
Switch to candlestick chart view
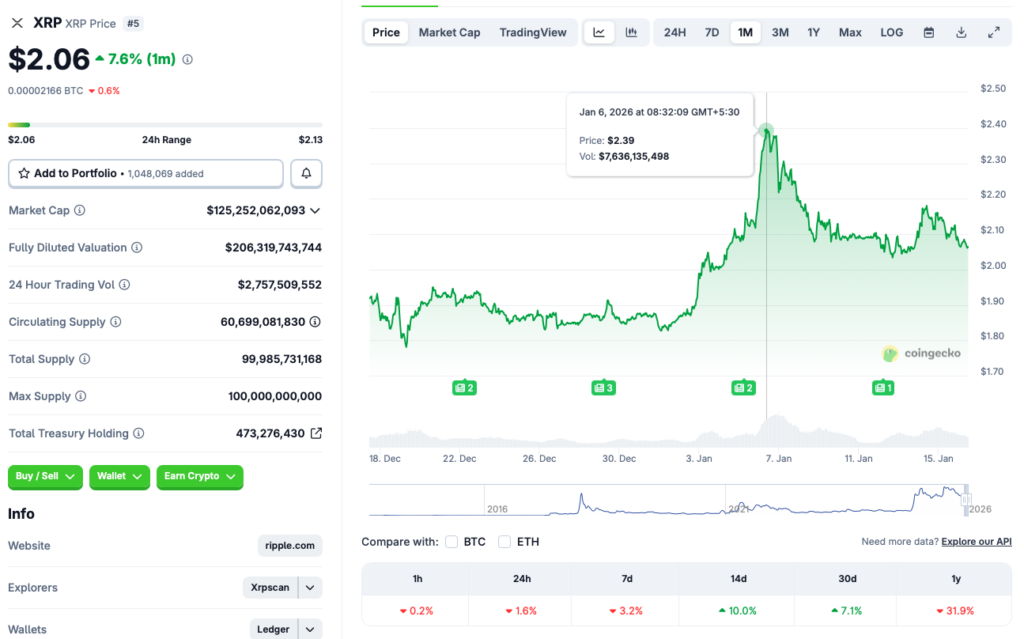632,31
